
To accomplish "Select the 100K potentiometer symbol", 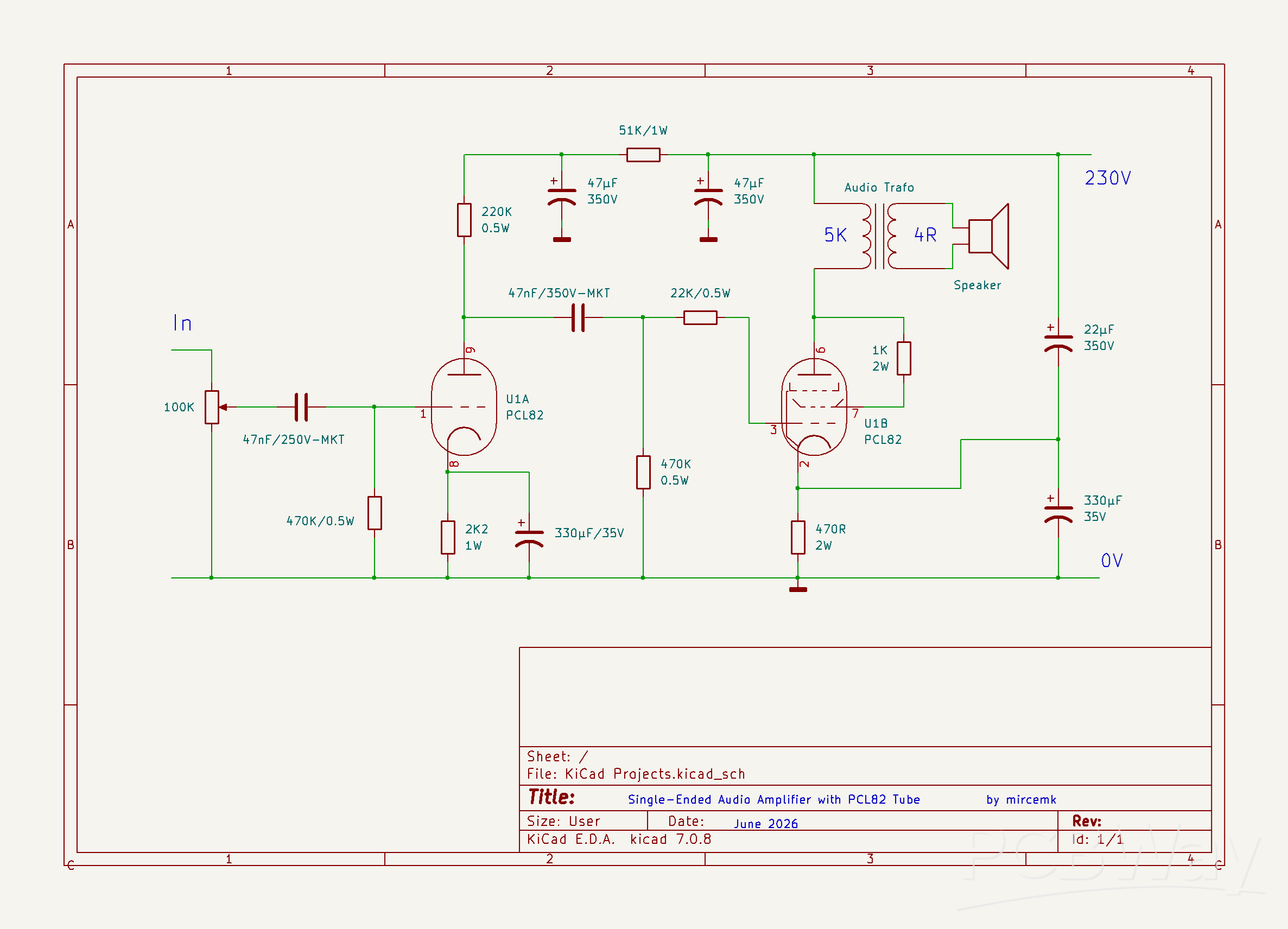I will pos(213,407).
